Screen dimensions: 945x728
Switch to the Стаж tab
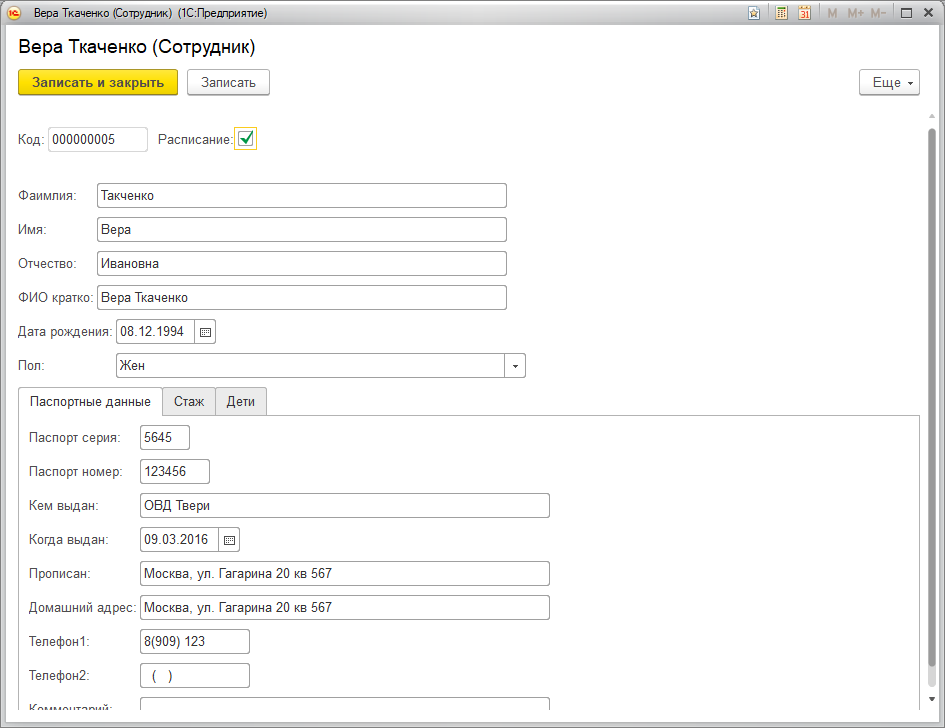click(189, 401)
